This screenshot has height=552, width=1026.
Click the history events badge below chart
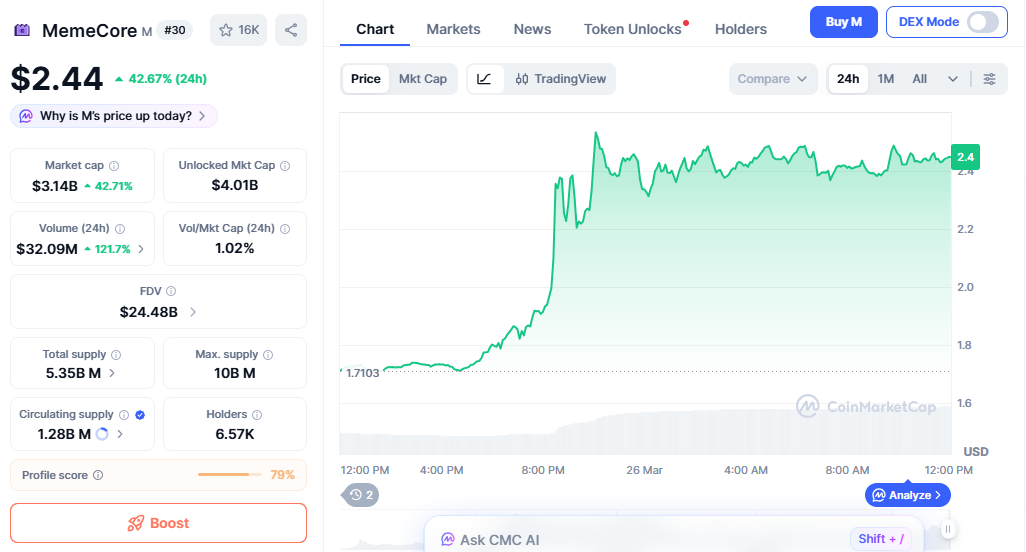coord(361,494)
